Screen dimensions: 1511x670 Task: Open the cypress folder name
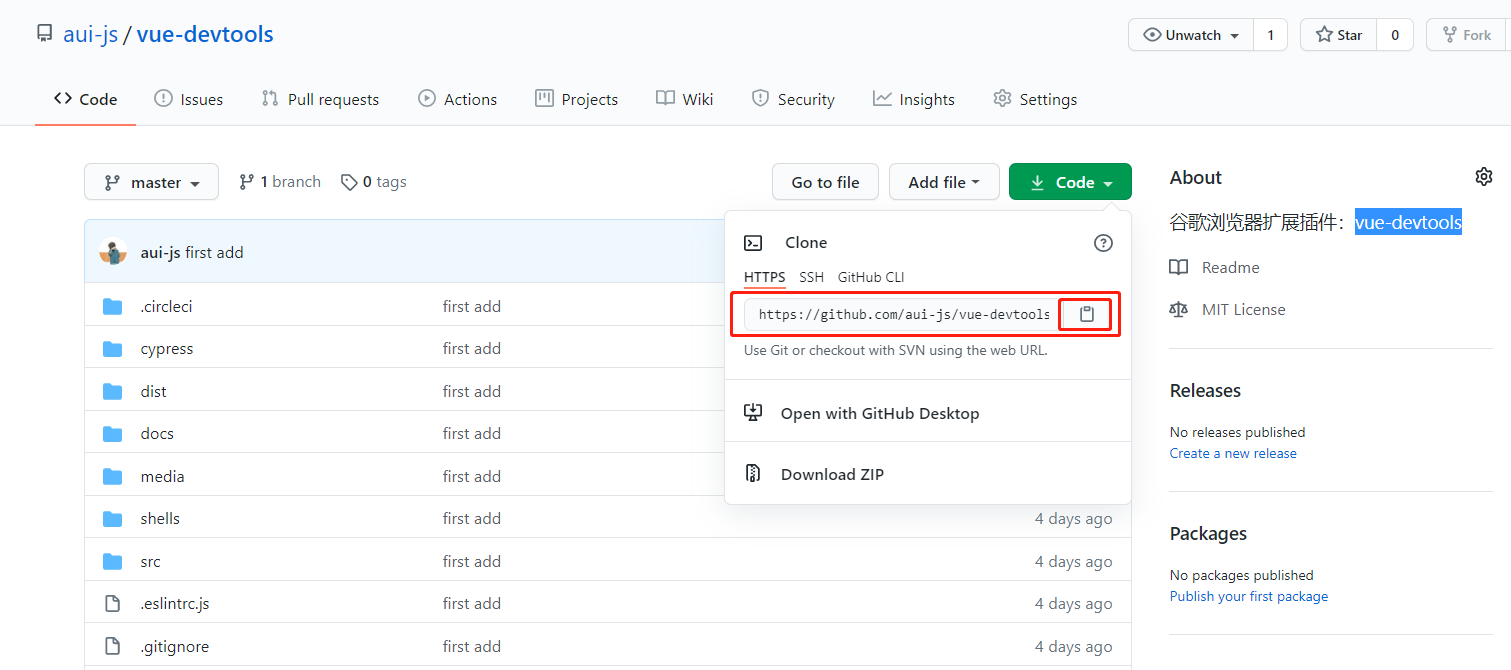[x=167, y=349]
